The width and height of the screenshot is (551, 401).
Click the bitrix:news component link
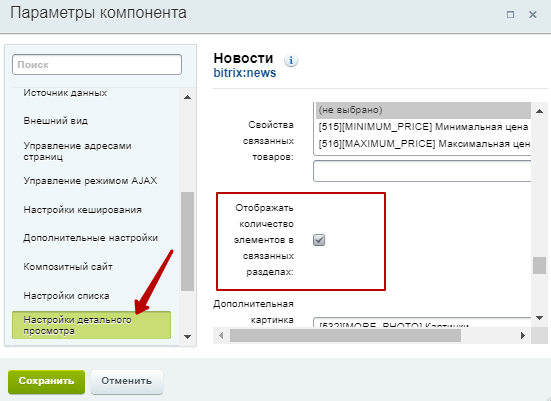245,73
